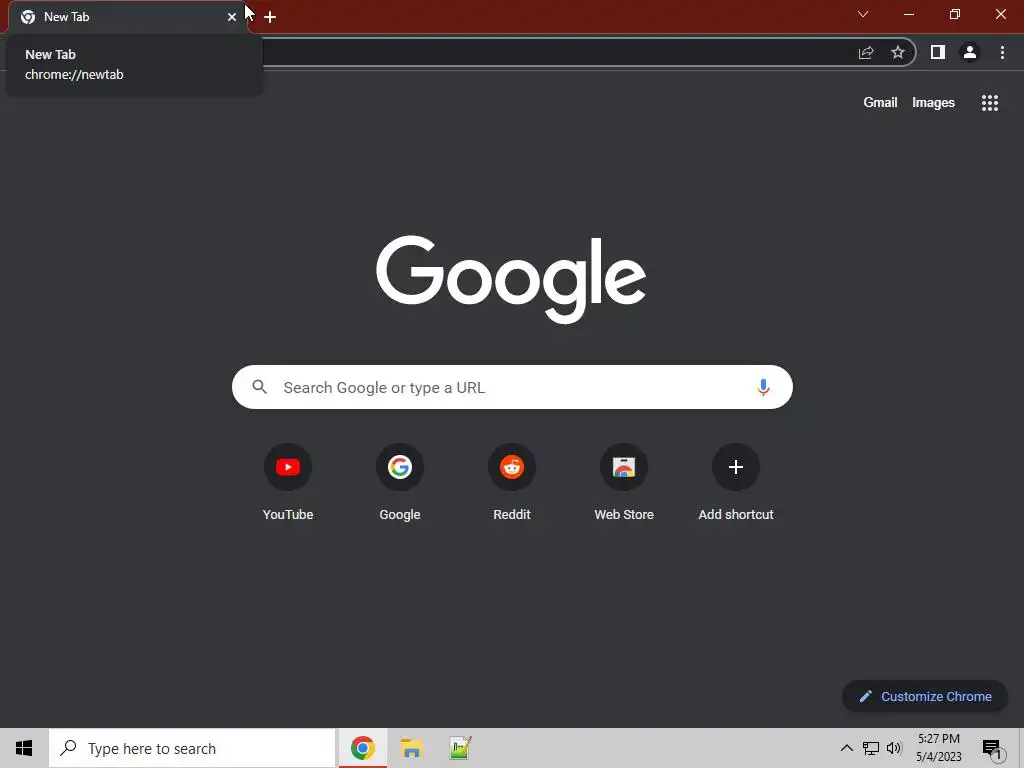Go to Google Images
This screenshot has height=768, width=1024.
point(933,103)
